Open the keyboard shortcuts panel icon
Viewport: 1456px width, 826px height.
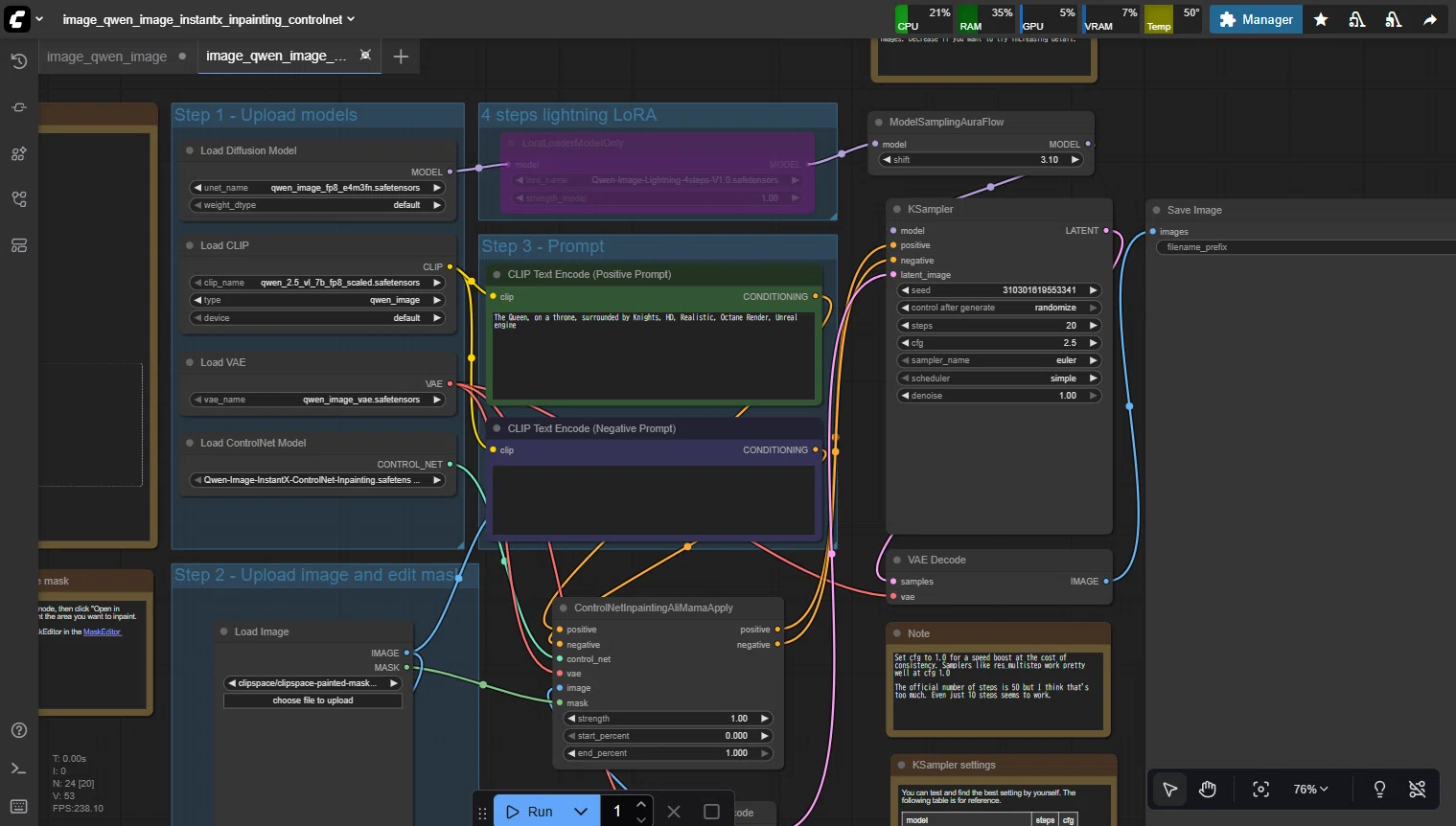point(18,806)
